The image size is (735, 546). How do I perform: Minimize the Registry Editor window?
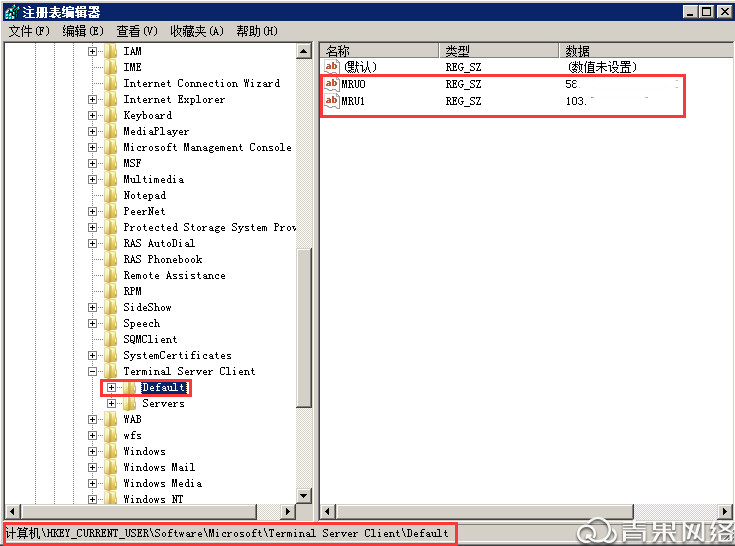[690, 12]
